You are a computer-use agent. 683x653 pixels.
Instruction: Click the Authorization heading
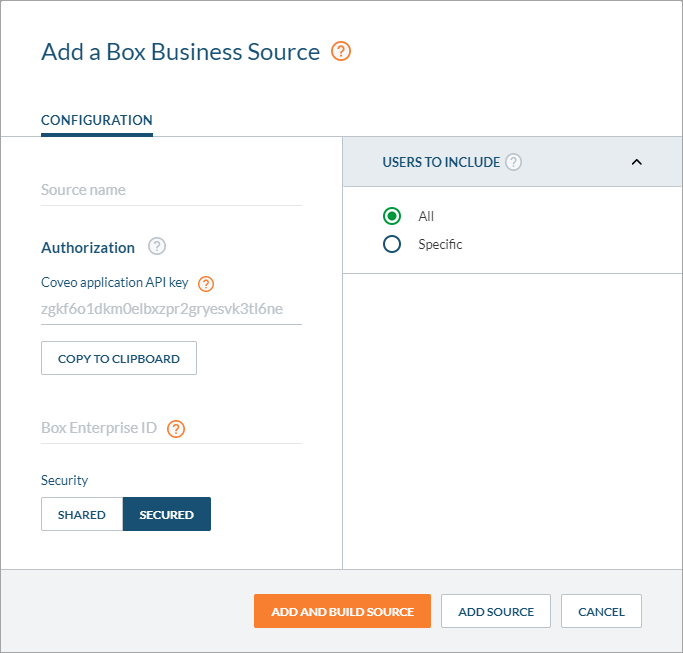(x=88, y=247)
